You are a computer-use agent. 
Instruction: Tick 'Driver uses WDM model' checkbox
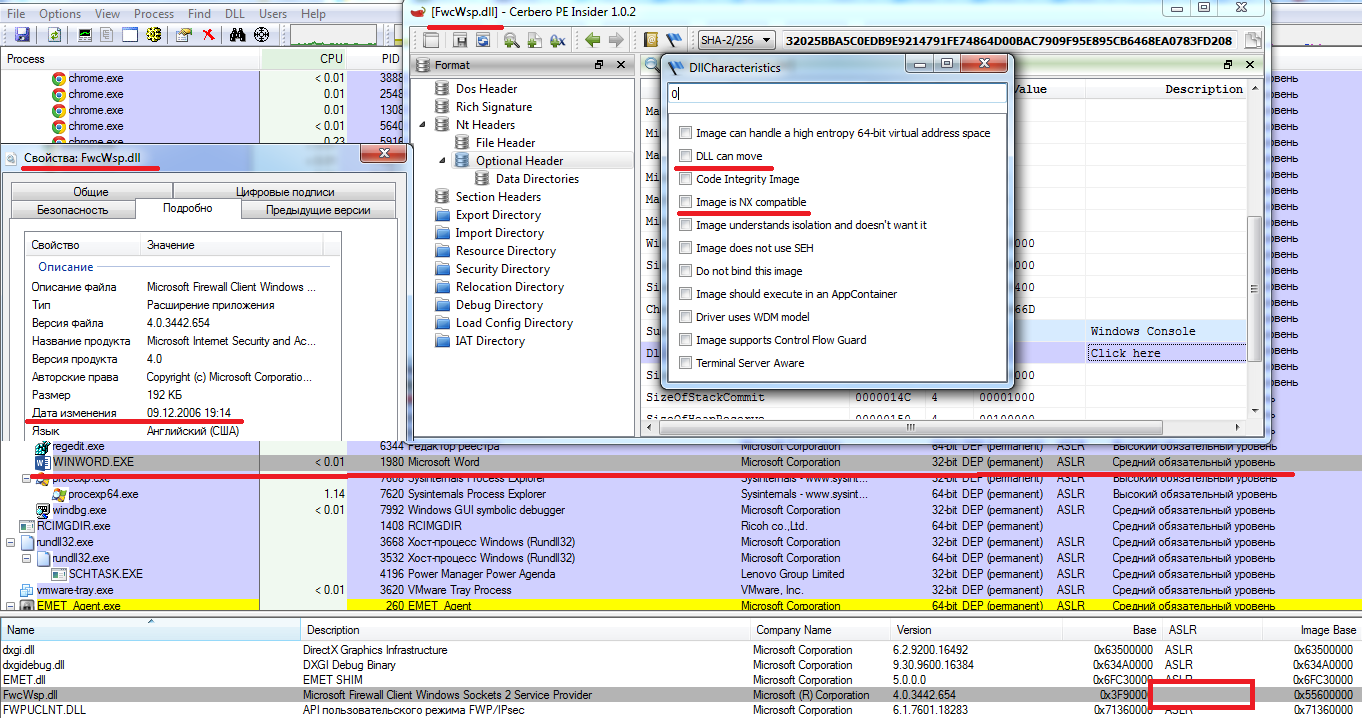685,317
